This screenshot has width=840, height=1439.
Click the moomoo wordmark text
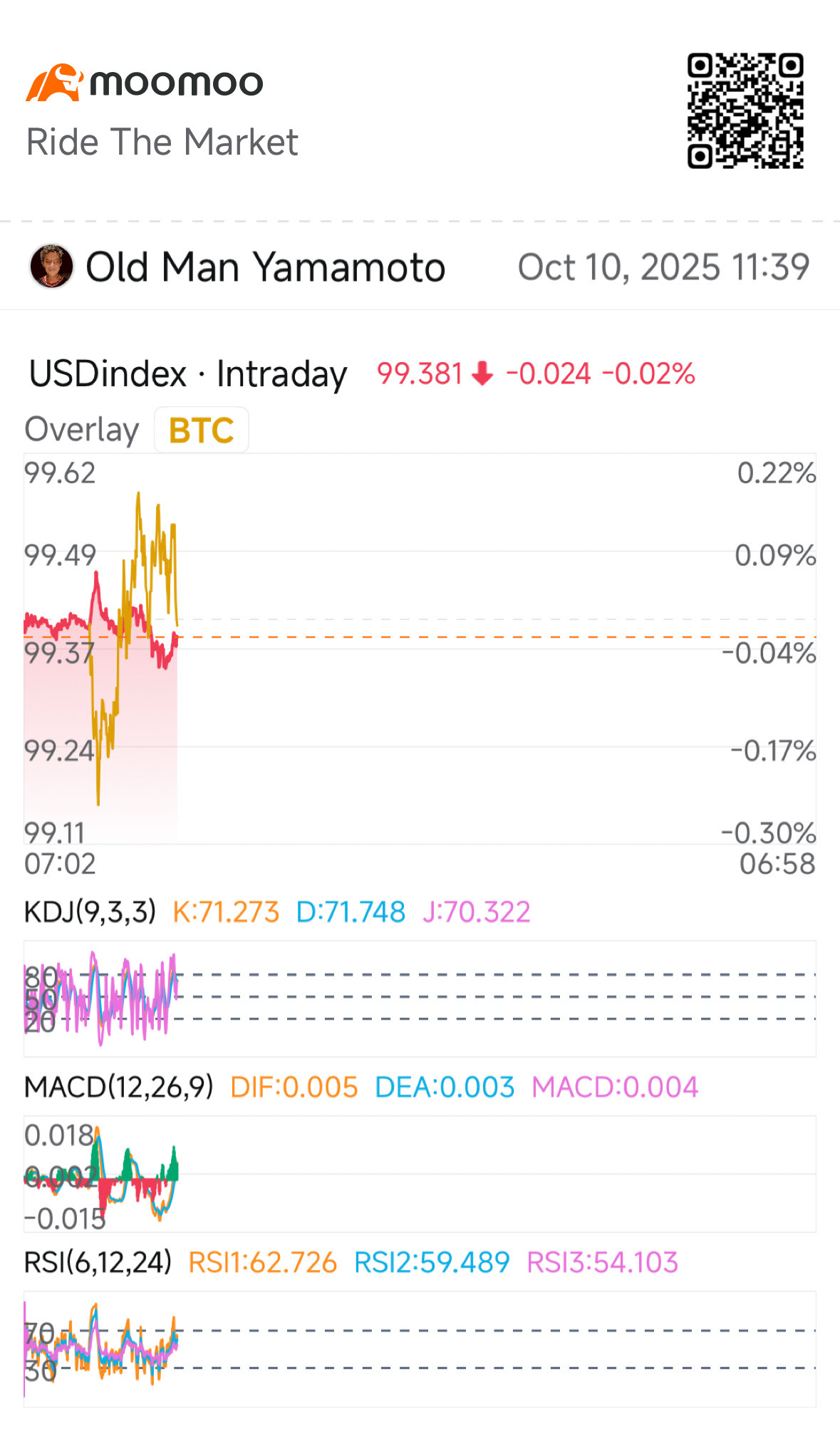[x=177, y=83]
